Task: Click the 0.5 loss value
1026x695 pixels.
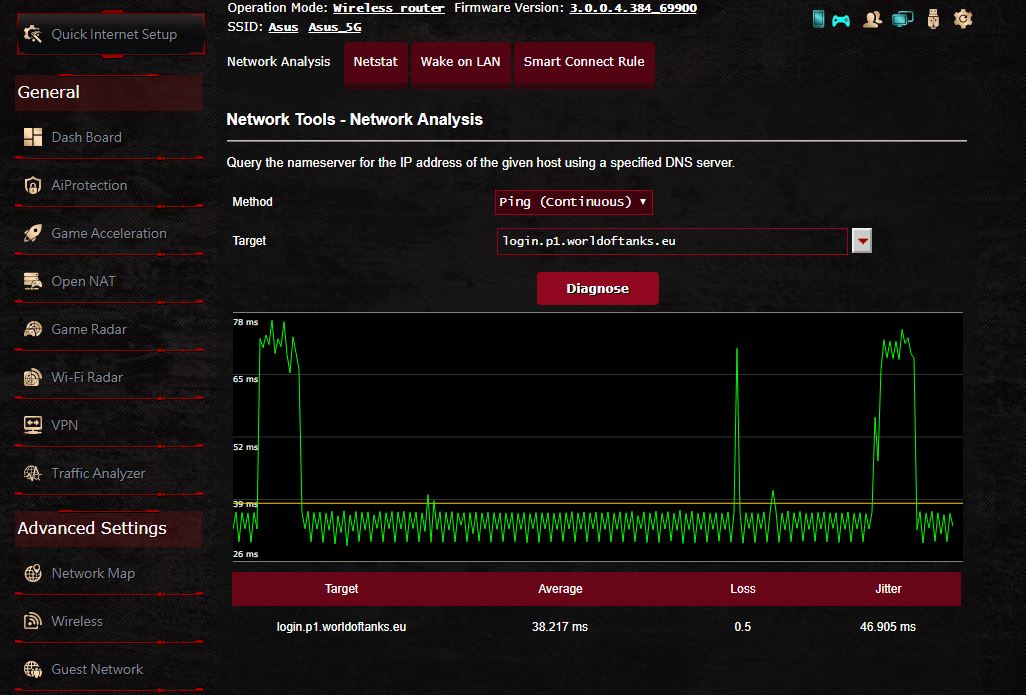Action: (x=743, y=627)
